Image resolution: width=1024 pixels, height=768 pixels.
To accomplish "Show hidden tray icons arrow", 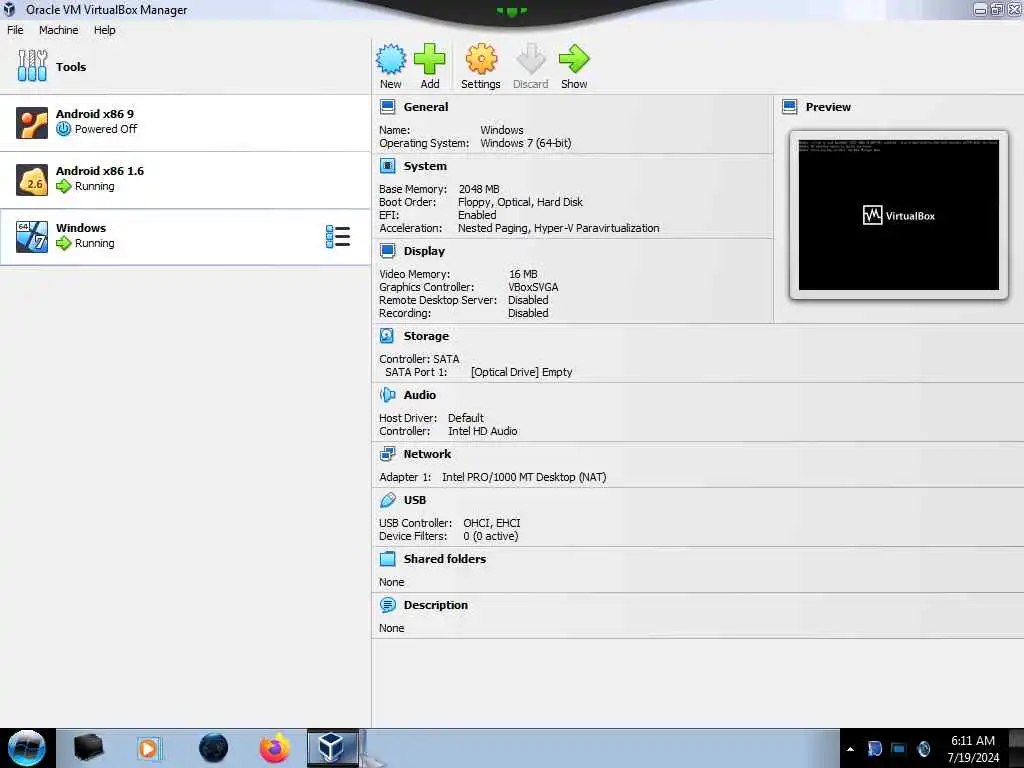I will click(850, 749).
